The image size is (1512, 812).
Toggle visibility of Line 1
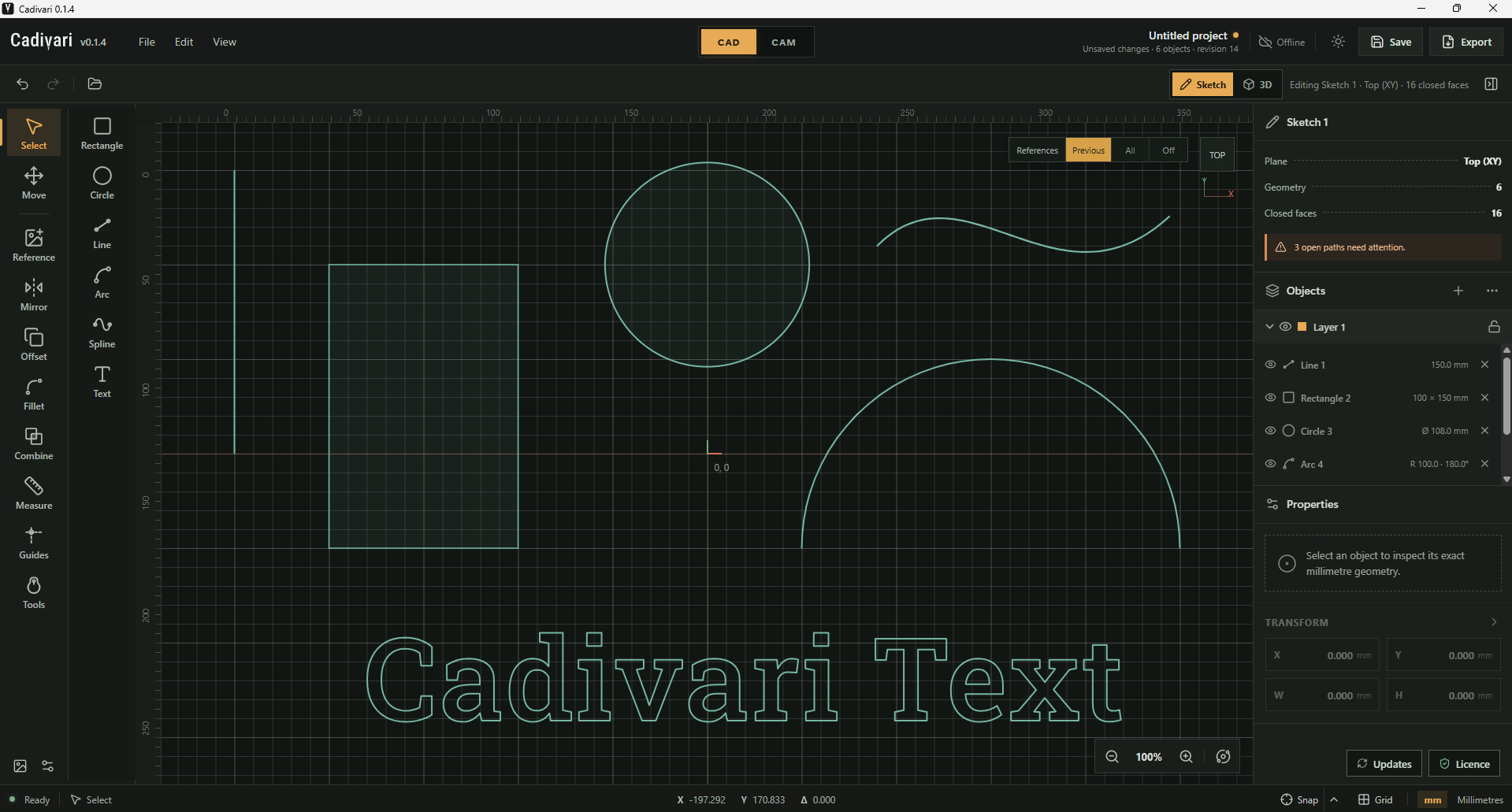(x=1270, y=365)
